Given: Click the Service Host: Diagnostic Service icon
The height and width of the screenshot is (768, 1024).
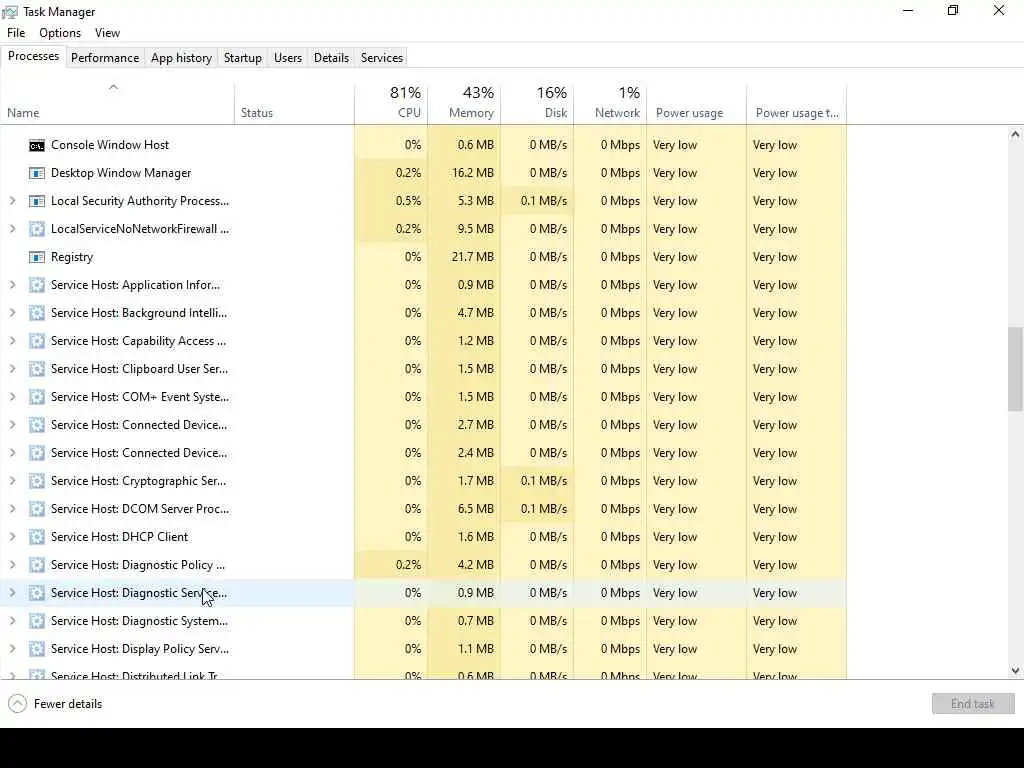Looking at the screenshot, I should [37, 593].
